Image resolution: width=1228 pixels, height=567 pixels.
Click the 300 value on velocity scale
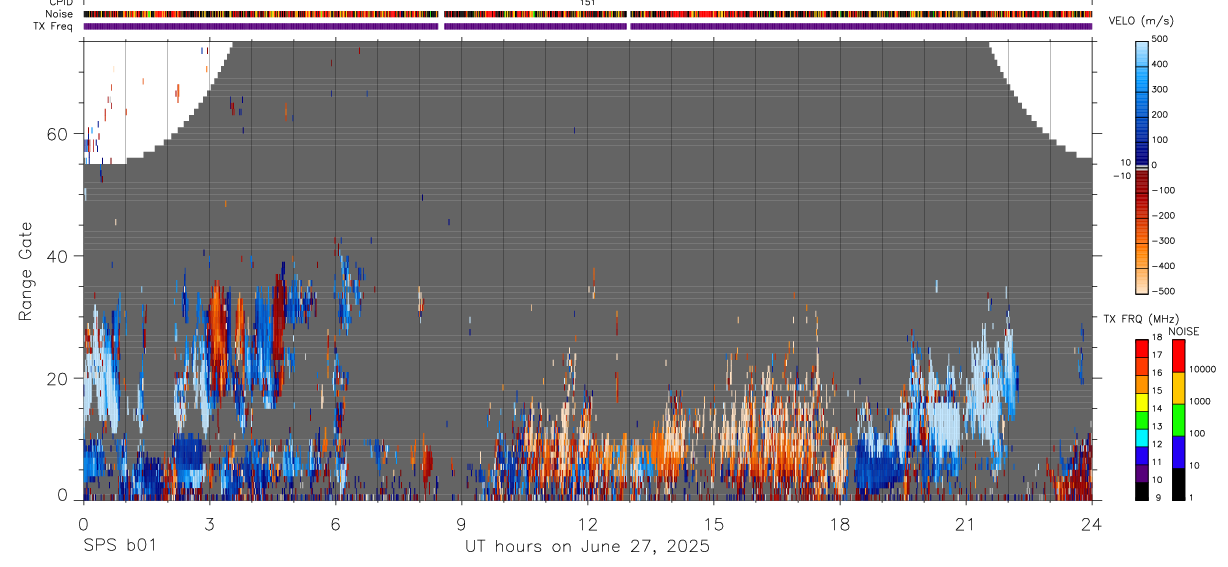1159,89
